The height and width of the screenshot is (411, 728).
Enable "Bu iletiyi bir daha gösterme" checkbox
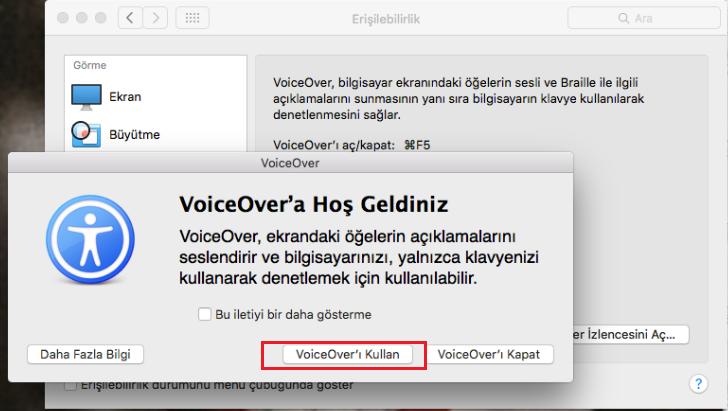click(x=205, y=314)
